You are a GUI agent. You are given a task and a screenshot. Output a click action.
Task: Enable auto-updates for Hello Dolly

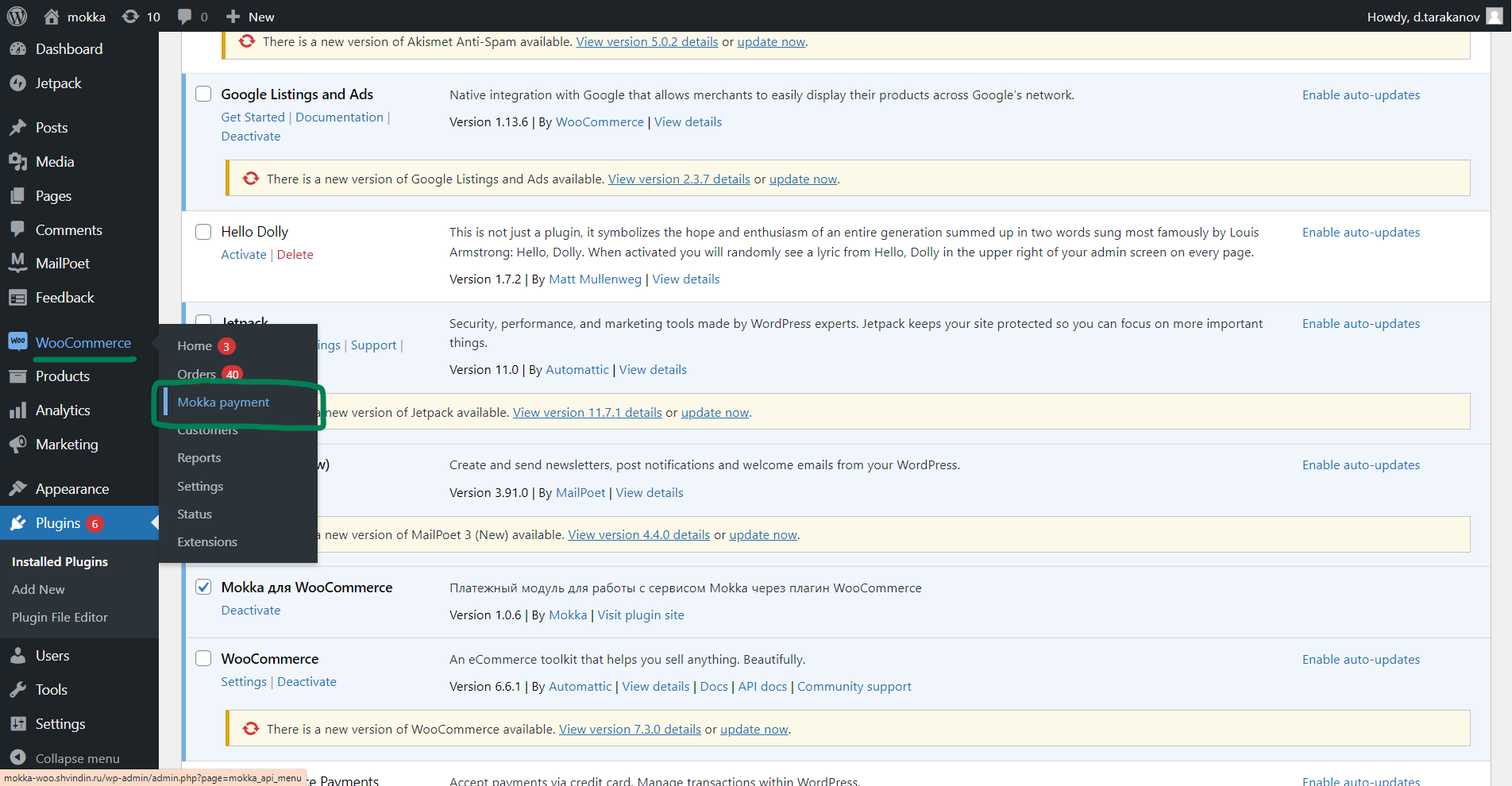click(x=1360, y=233)
